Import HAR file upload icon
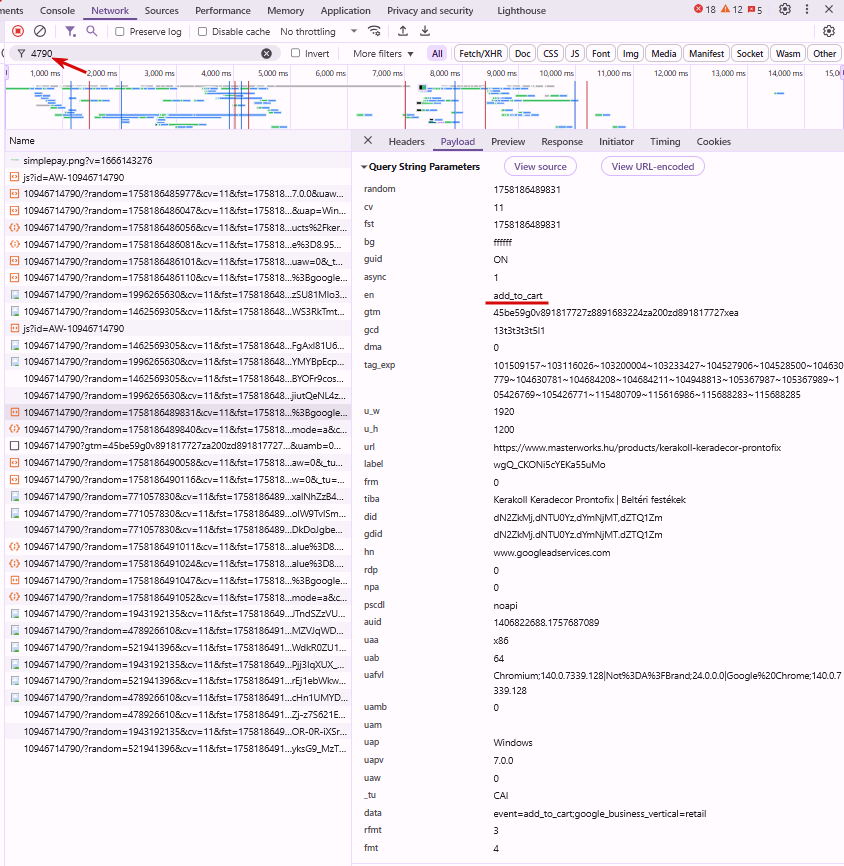This screenshot has height=866, width=844. (x=403, y=31)
